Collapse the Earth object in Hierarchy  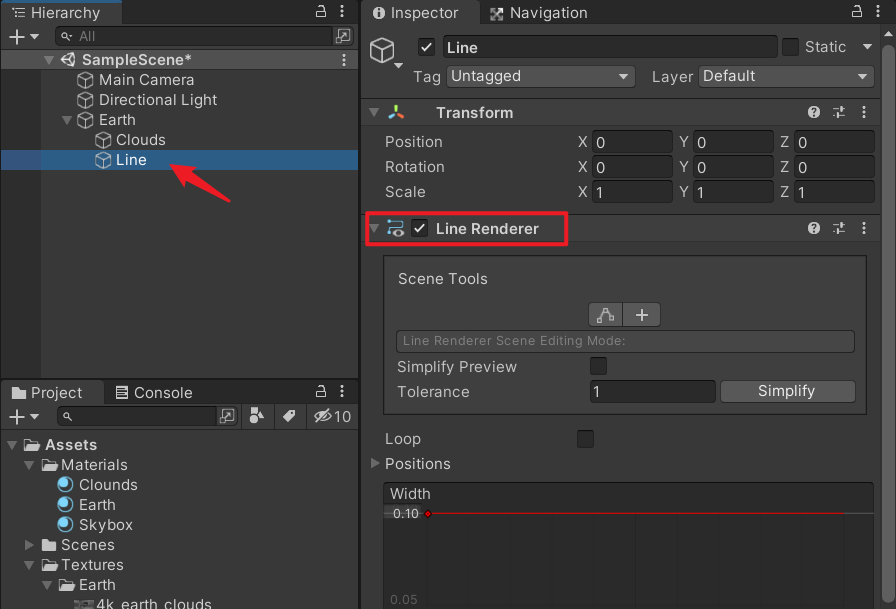pos(67,120)
